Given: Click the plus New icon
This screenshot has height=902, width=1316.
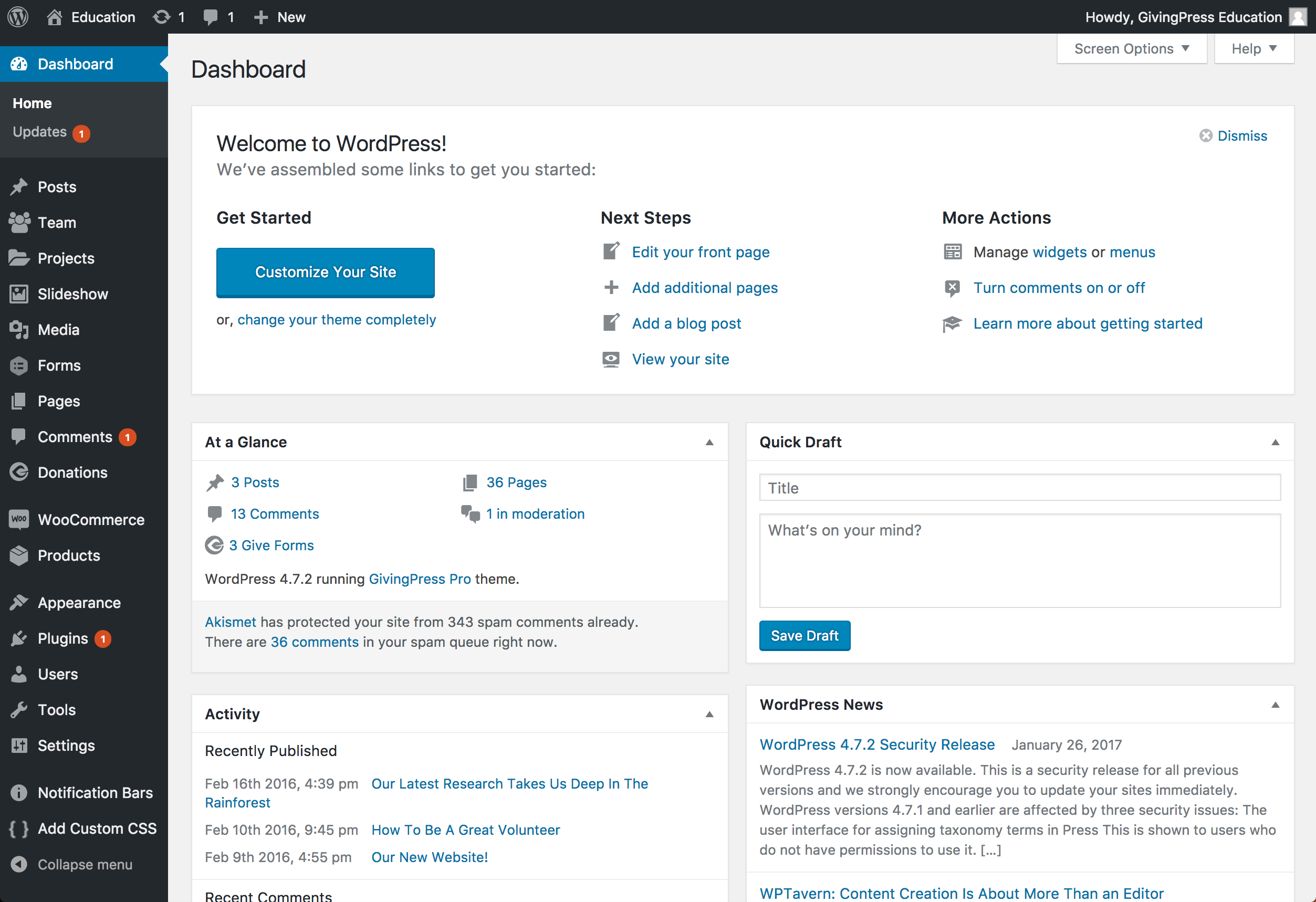Looking at the screenshot, I should click(260, 17).
